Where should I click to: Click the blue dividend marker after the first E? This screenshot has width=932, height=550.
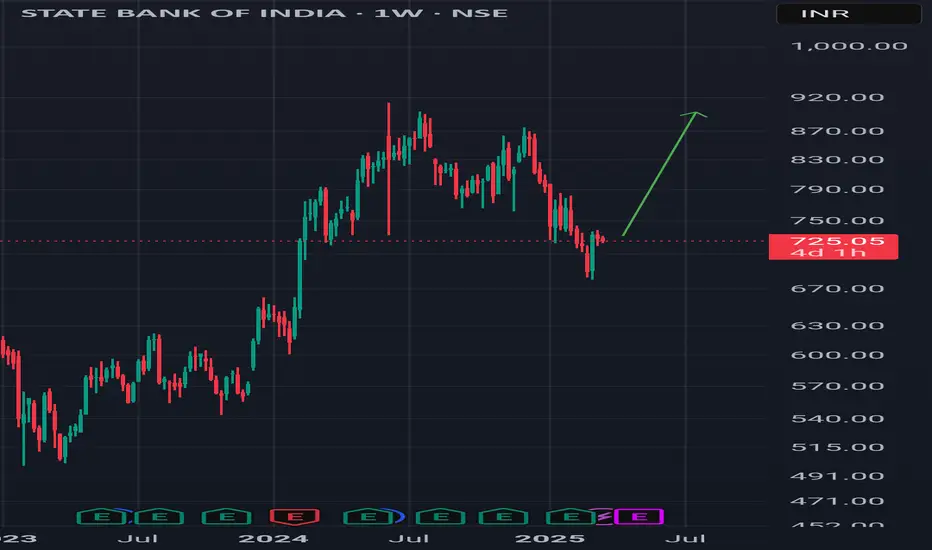126,515
